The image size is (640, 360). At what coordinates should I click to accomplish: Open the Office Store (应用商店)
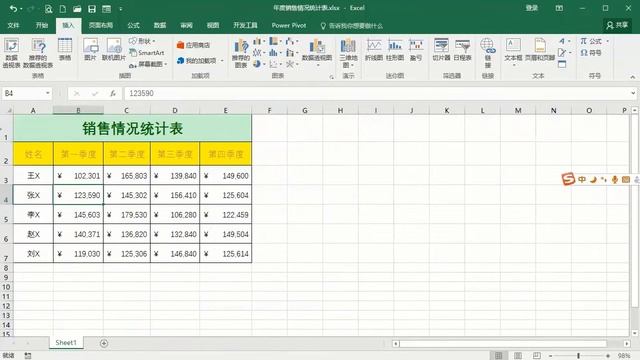[193, 45]
